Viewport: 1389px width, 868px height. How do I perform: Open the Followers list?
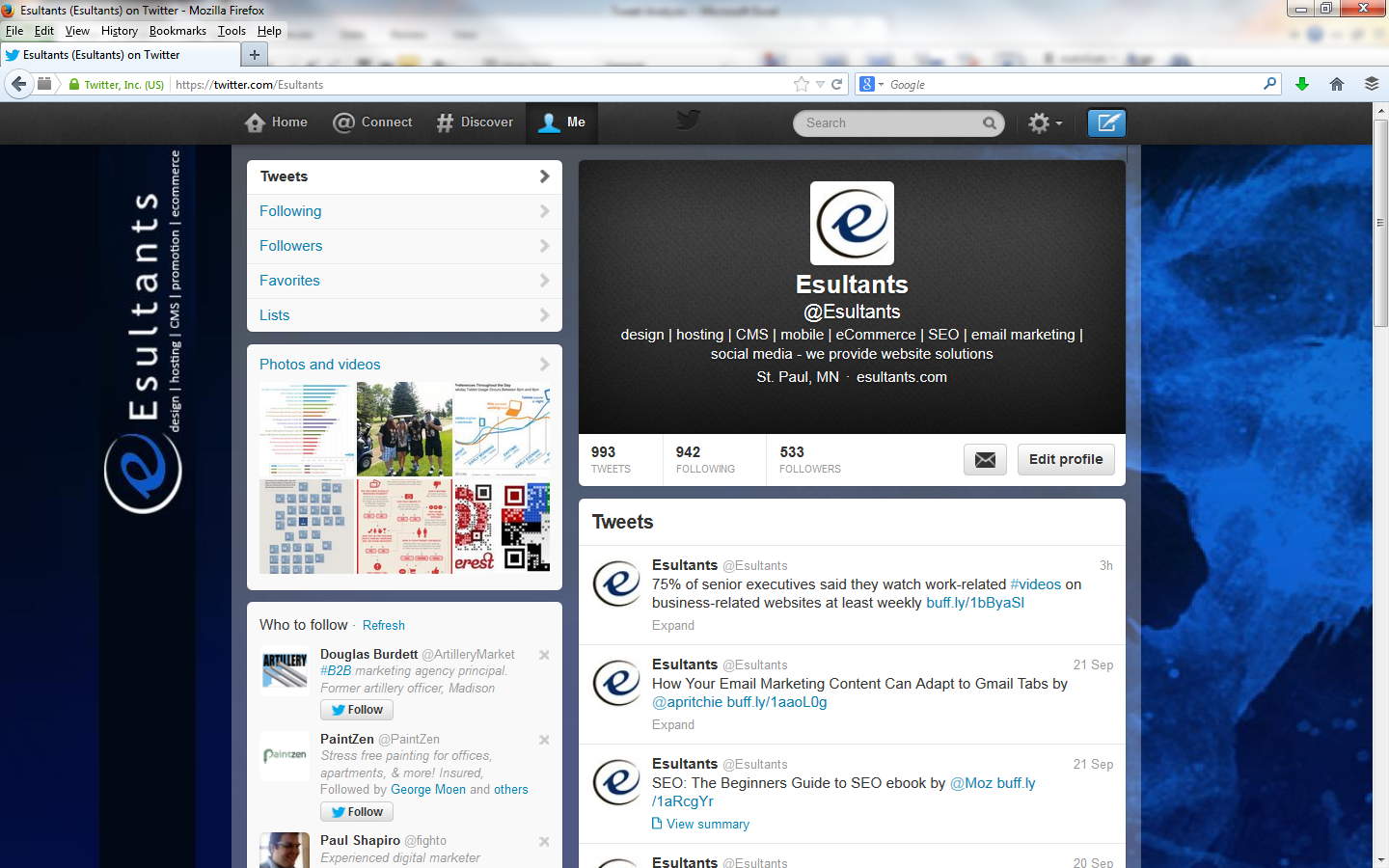point(404,246)
